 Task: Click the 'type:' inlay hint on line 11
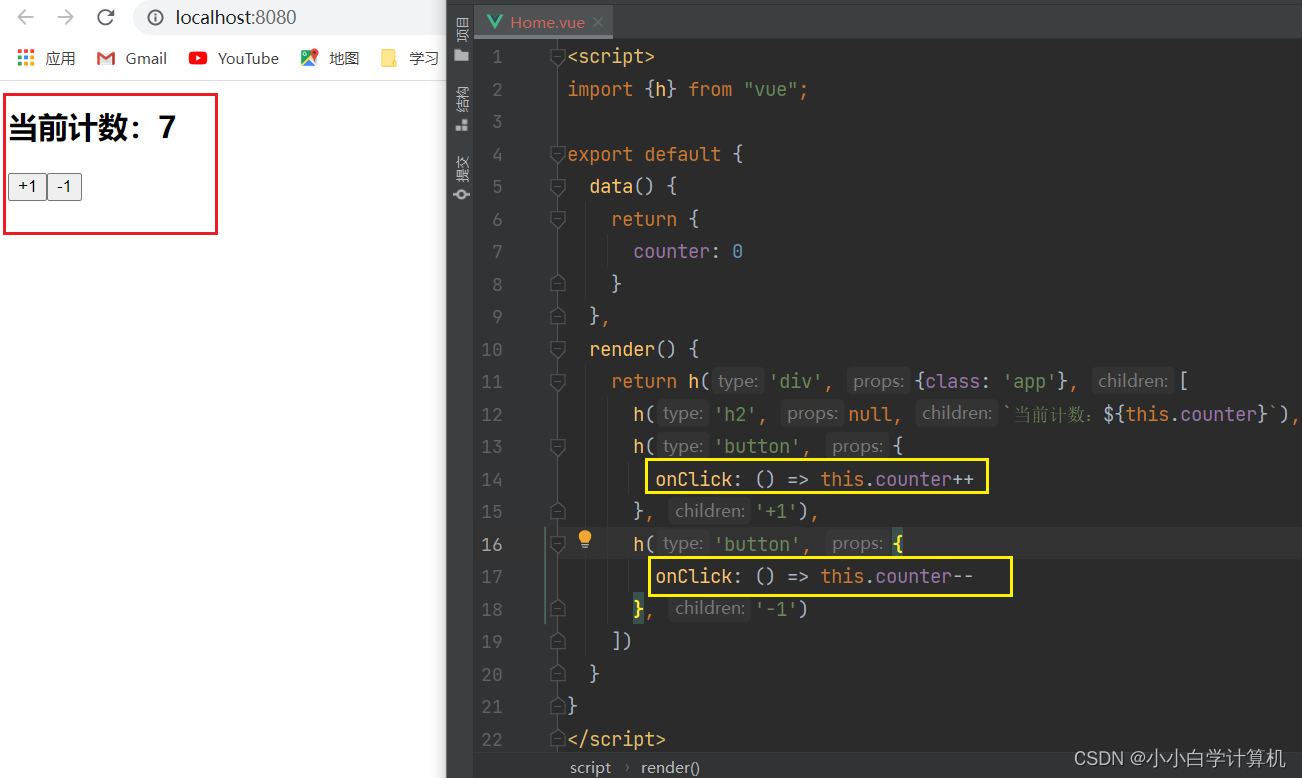(x=738, y=381)
